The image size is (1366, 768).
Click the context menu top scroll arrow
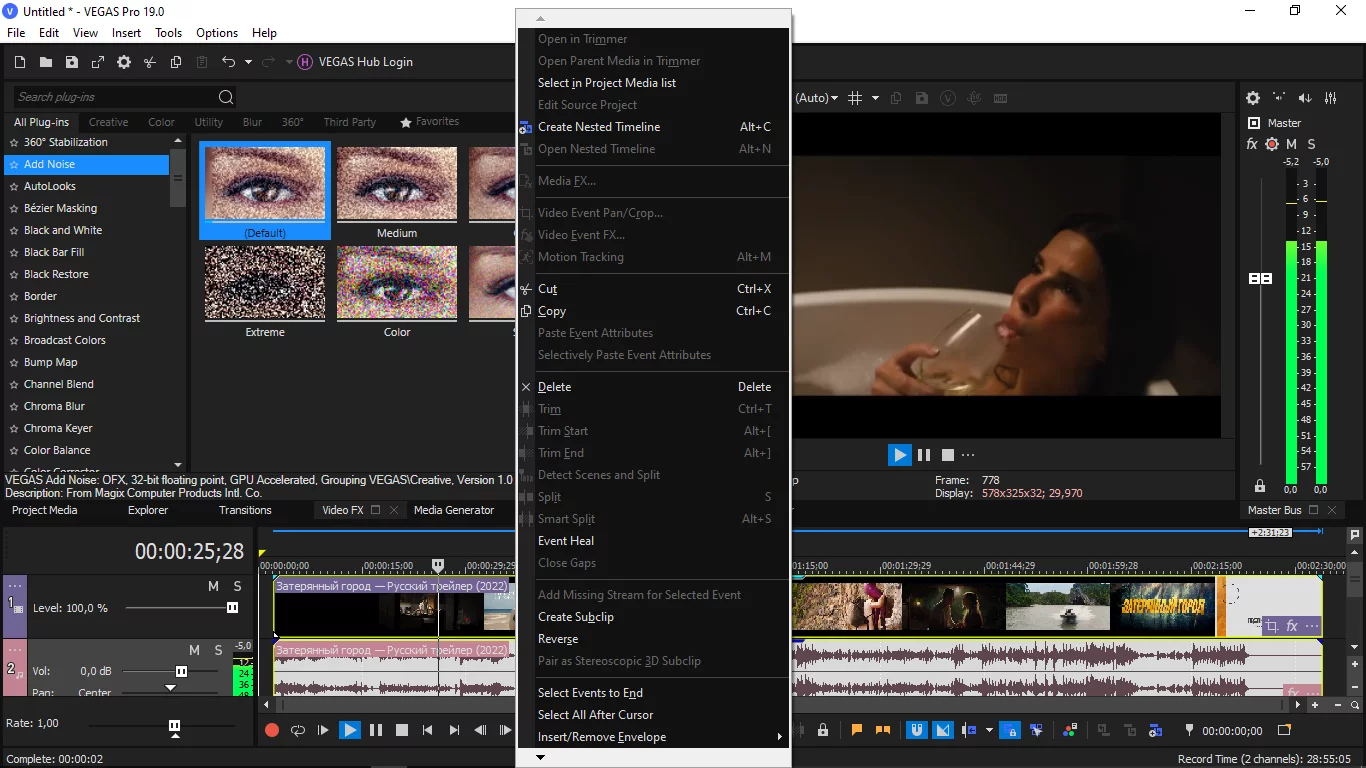(541, 19)
